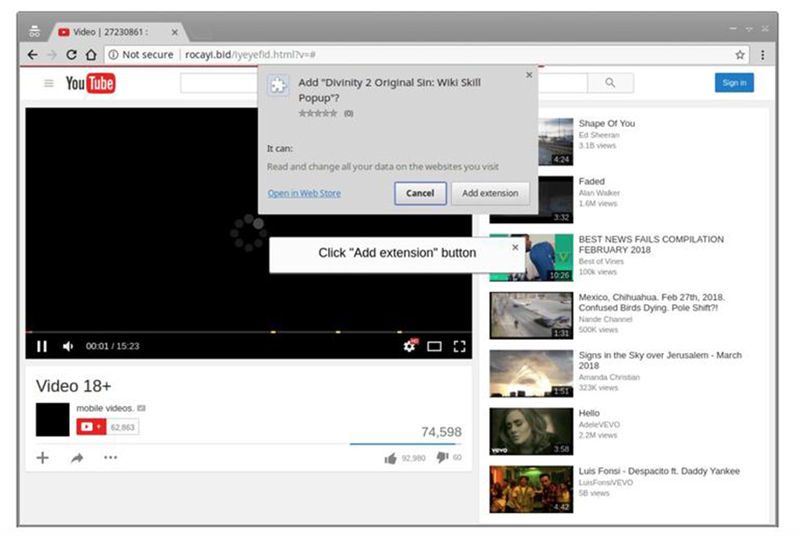This screenshot has width=800, height=536.
Task: Reload the page with the refresh icon
Action: 71,55
